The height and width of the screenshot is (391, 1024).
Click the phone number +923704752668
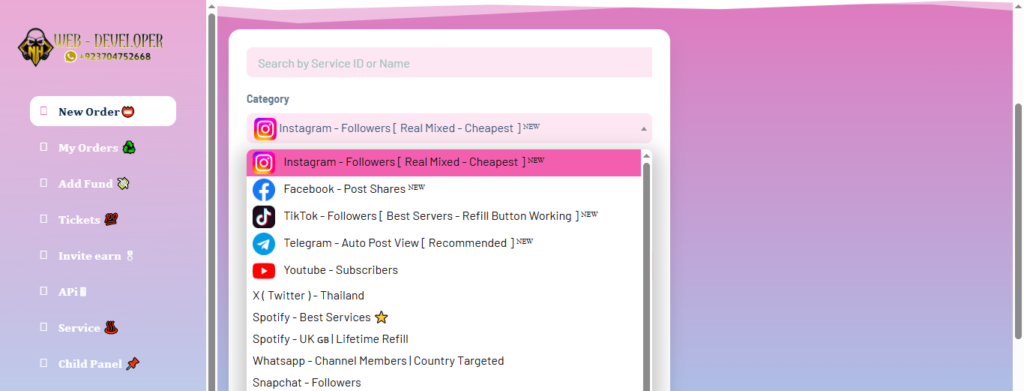pos(114,57)
